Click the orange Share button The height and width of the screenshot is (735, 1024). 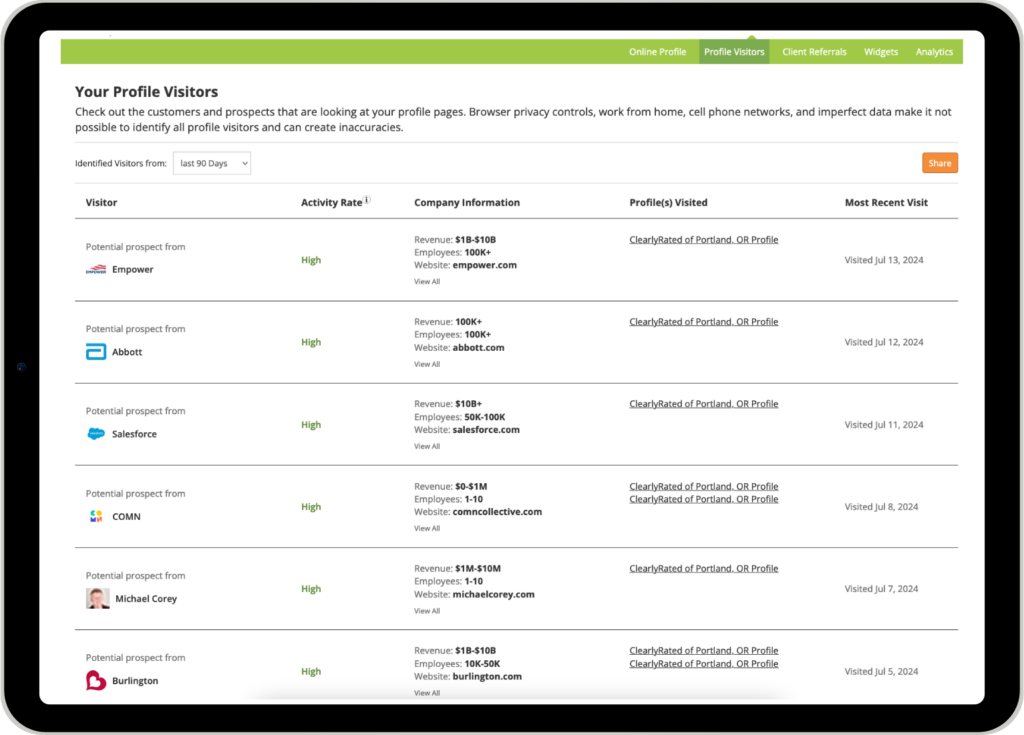click(940, 163)
